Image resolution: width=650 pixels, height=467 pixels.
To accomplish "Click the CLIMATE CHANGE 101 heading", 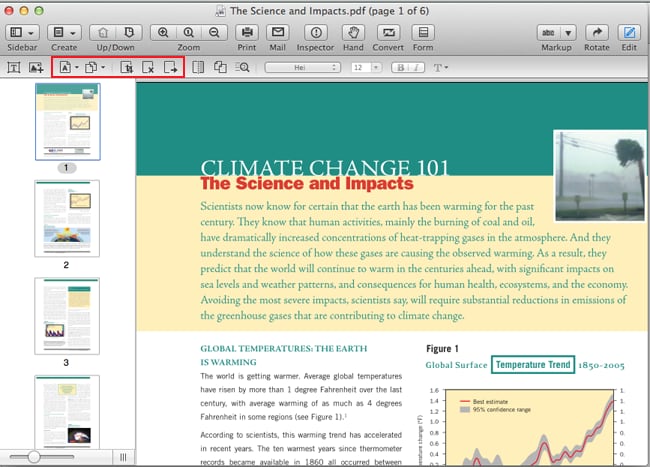I will click(x=325, y=167).
